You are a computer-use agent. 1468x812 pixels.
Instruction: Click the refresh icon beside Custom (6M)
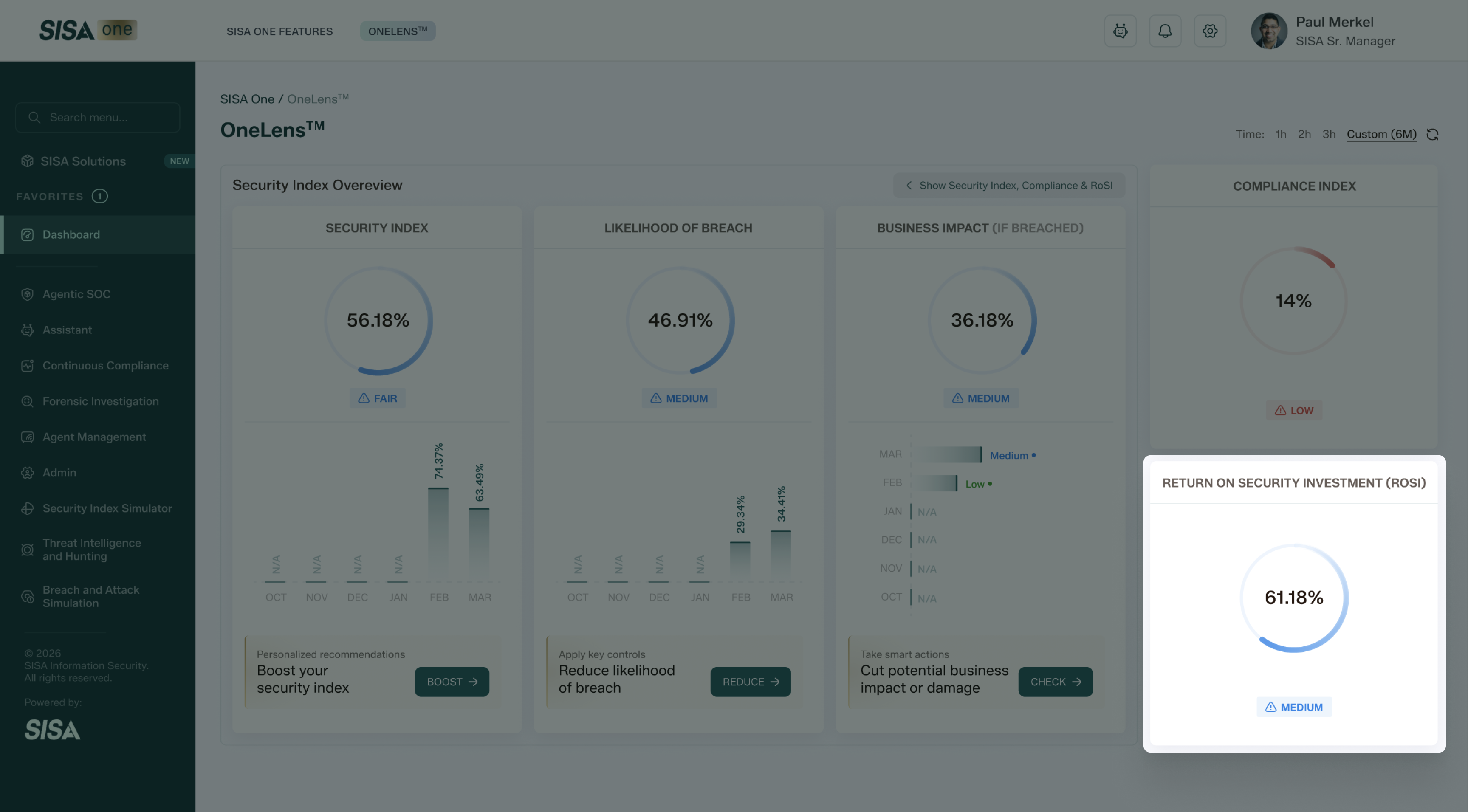tap(1432, 135)
